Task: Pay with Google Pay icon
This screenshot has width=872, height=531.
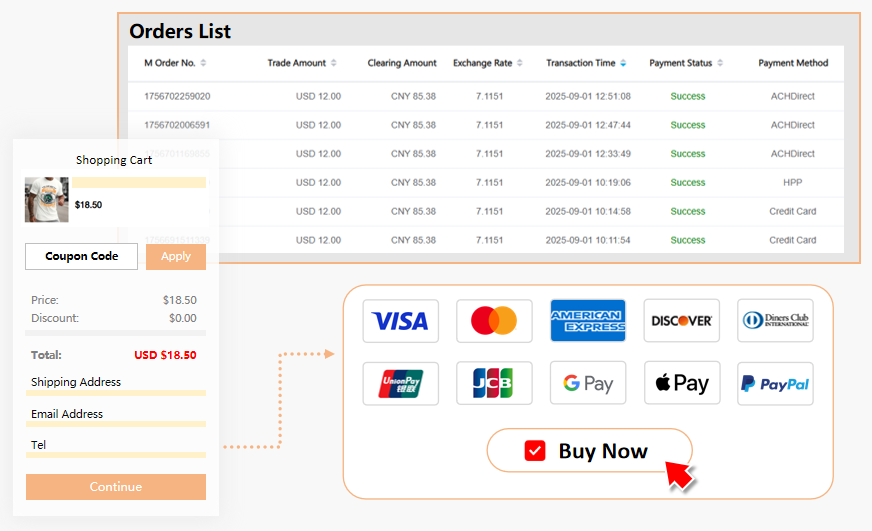Action: [x=588, y=383]
